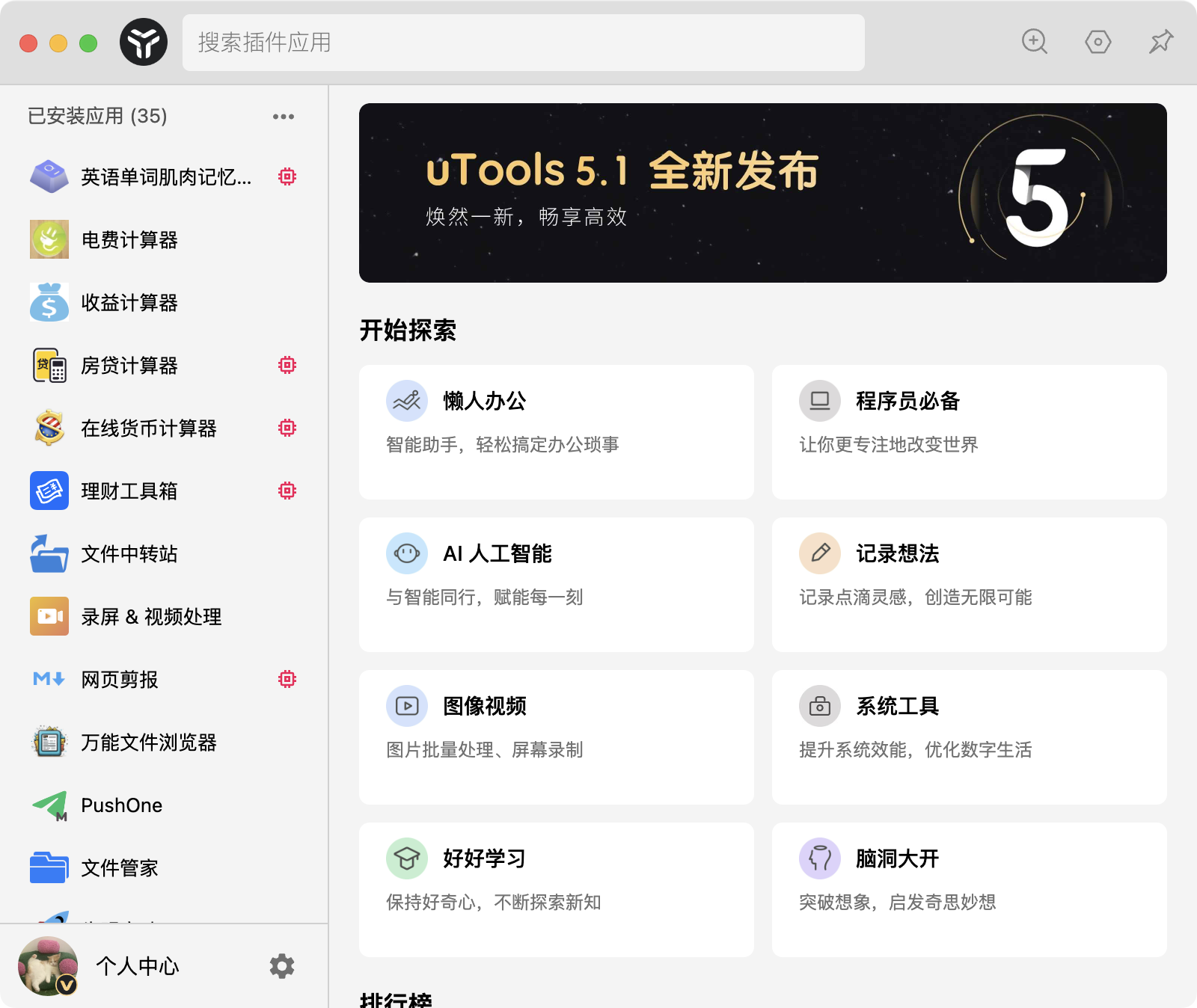Open the 懒人办公 category card
Screen dimensions: 1197x1008
557,432
